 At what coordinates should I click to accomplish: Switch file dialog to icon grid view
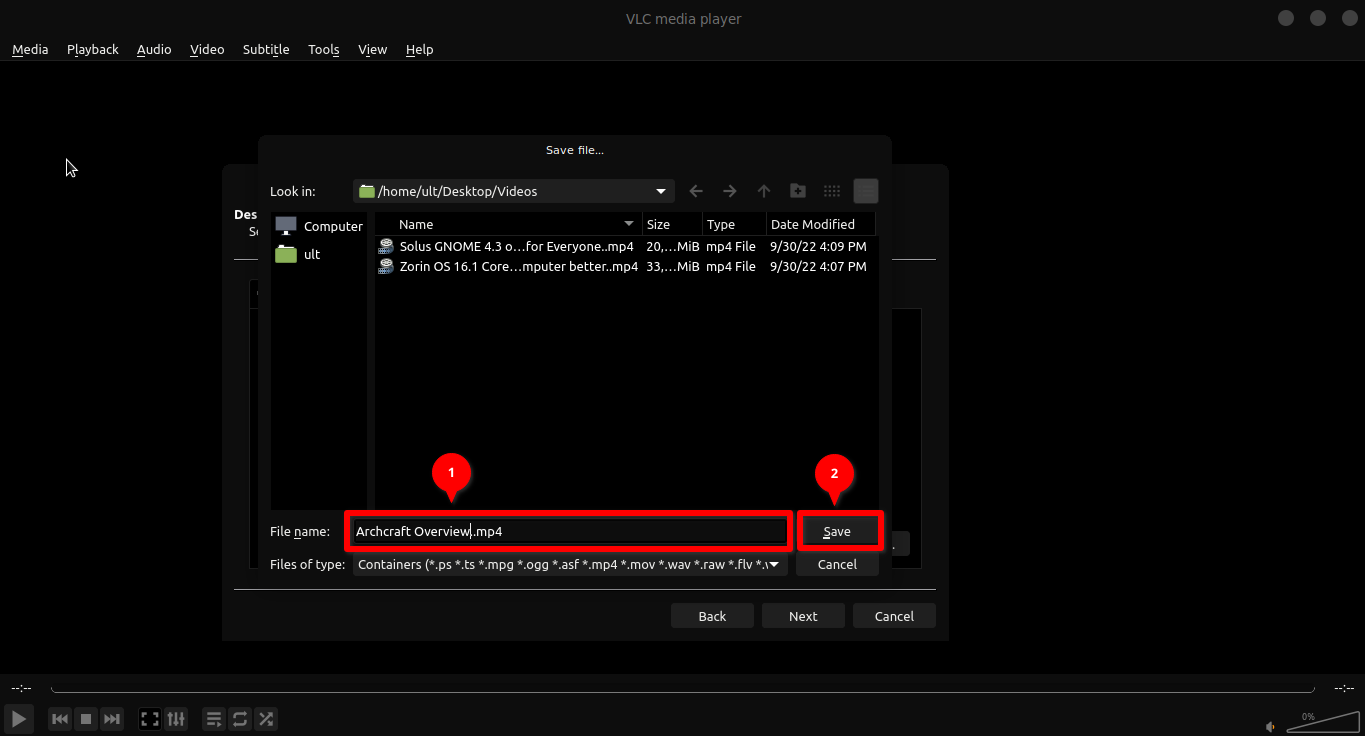click(831, 191)
